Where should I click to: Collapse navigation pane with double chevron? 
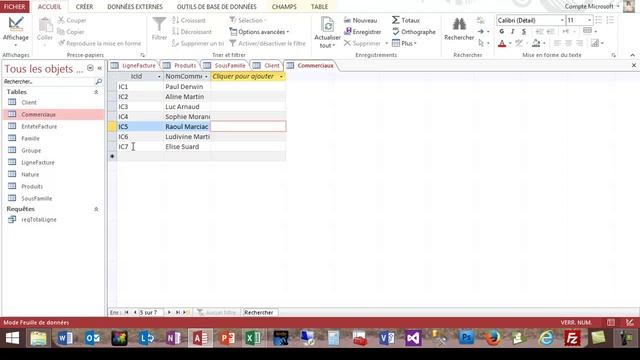coord(100,68)
